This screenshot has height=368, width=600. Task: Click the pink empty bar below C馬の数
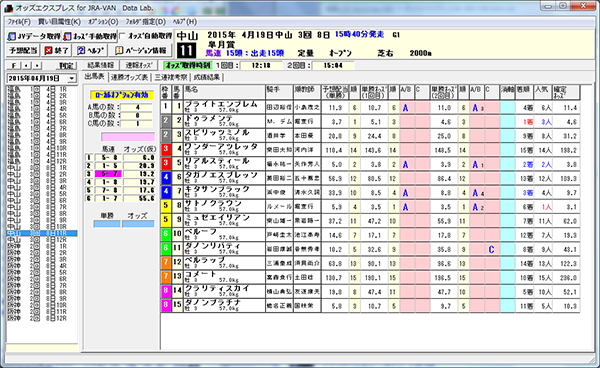(128, 137)
